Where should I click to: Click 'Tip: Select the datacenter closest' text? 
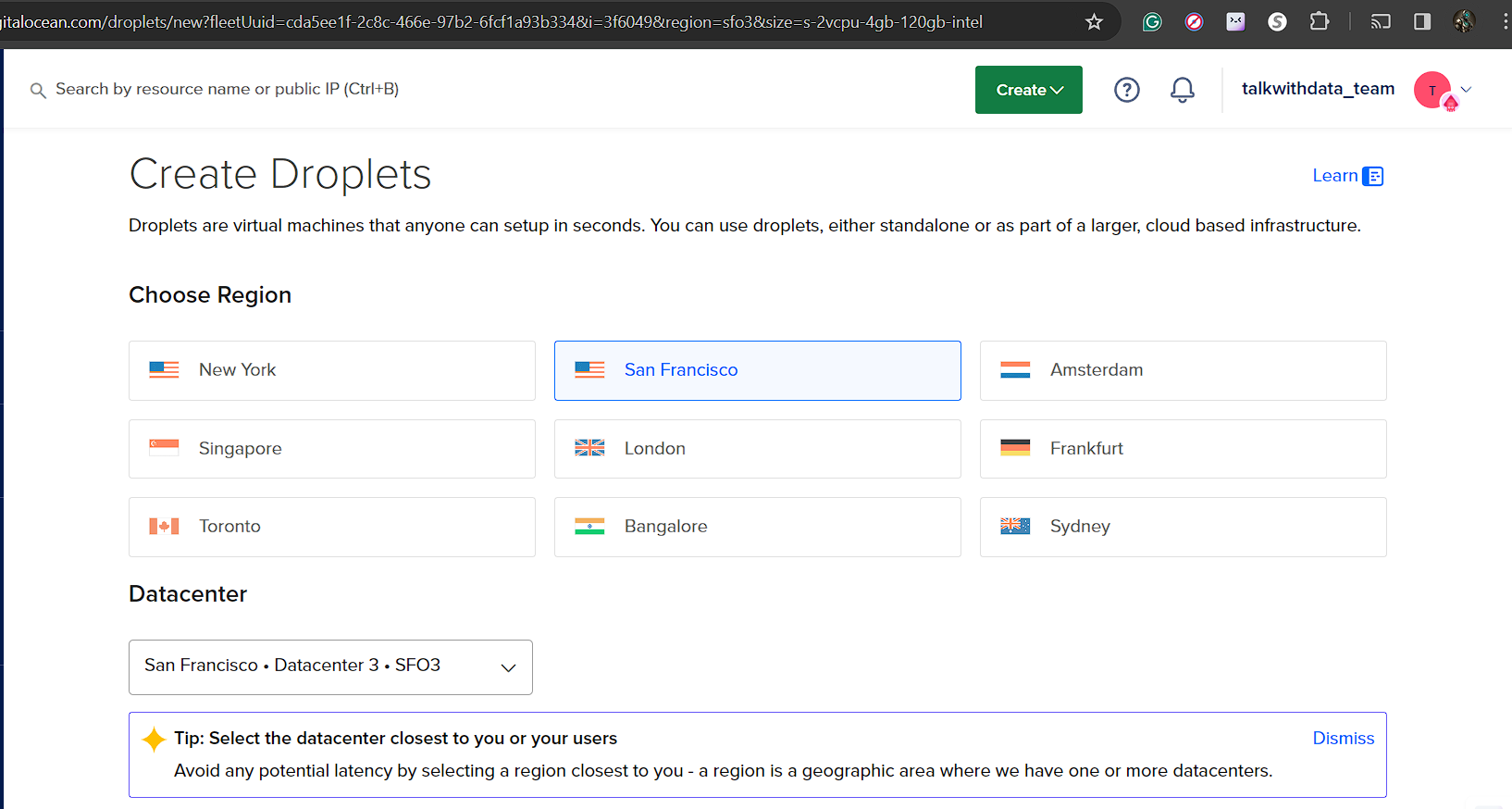[395, 739]
